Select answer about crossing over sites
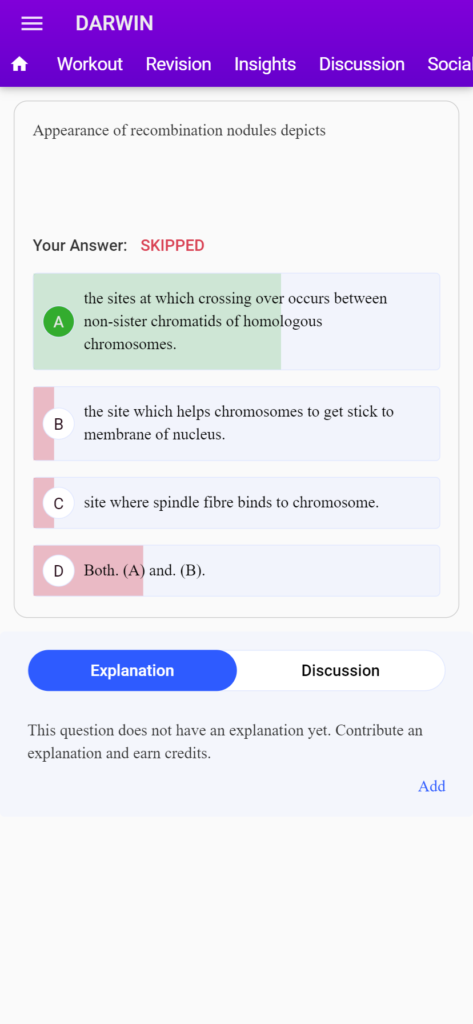 coord(236,321)
